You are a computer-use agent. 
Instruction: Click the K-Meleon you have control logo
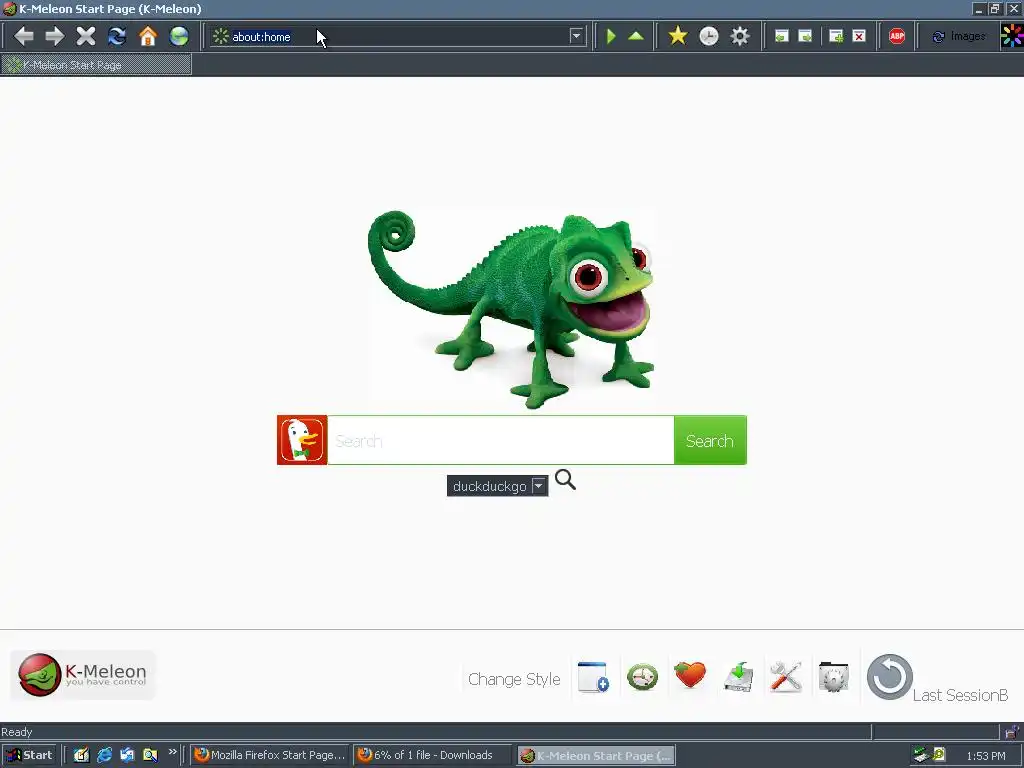(x=83, y=675)
